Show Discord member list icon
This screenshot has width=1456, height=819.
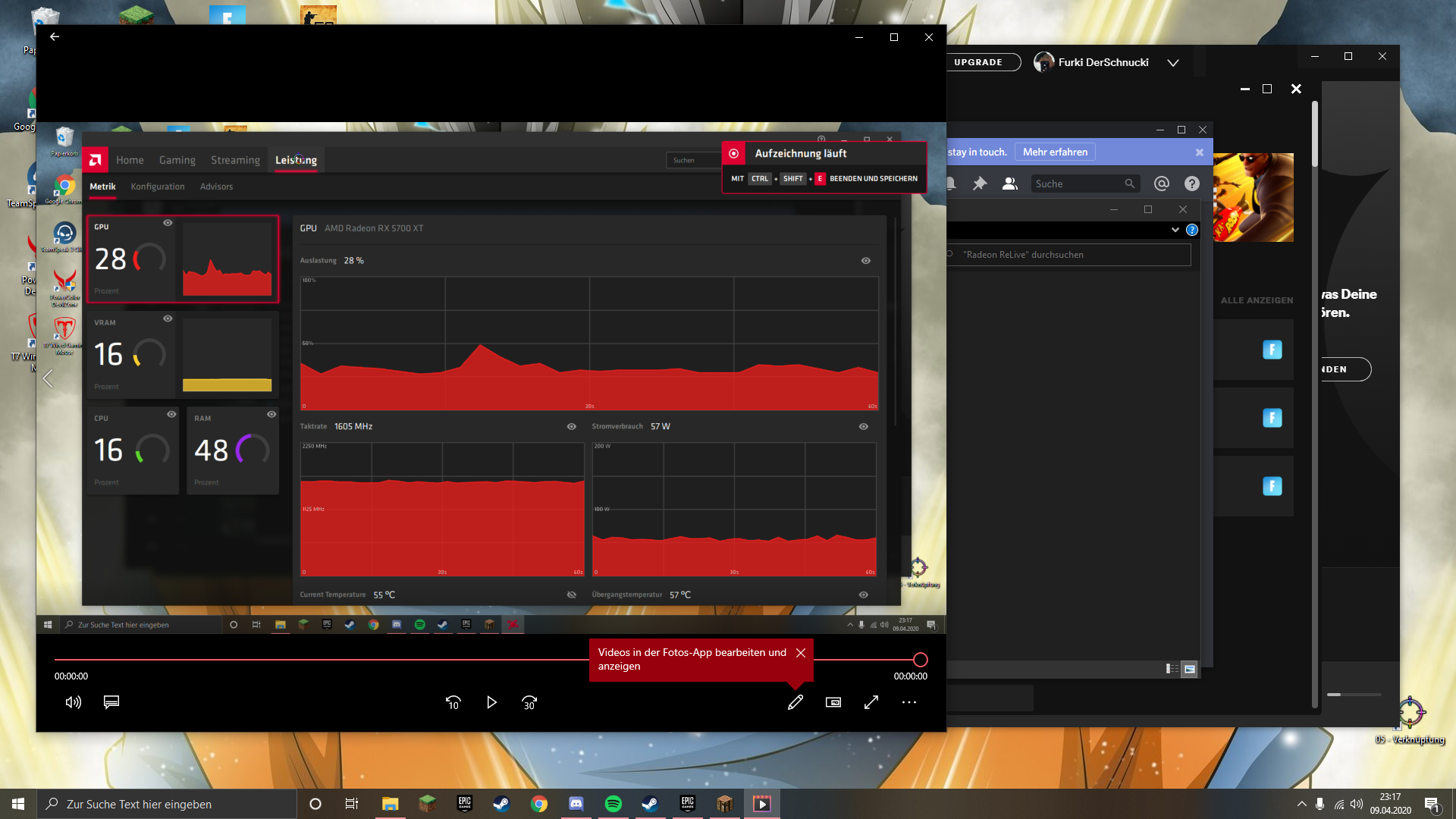pyautogui.click(x=1009, y=184)
